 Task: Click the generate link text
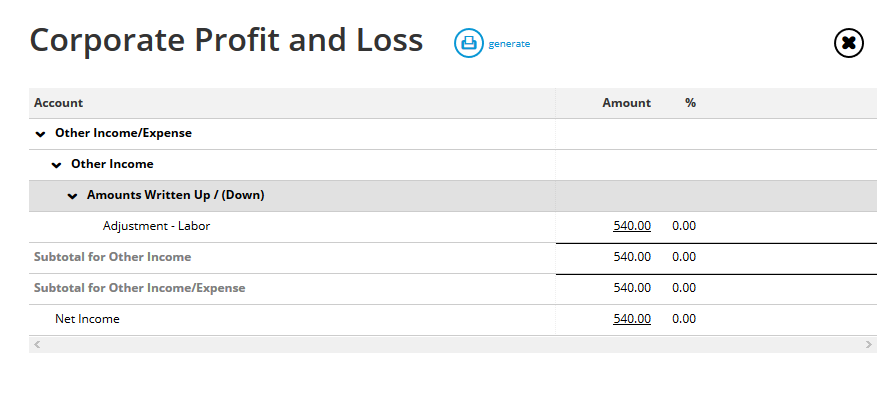click(x=509, y=44)
